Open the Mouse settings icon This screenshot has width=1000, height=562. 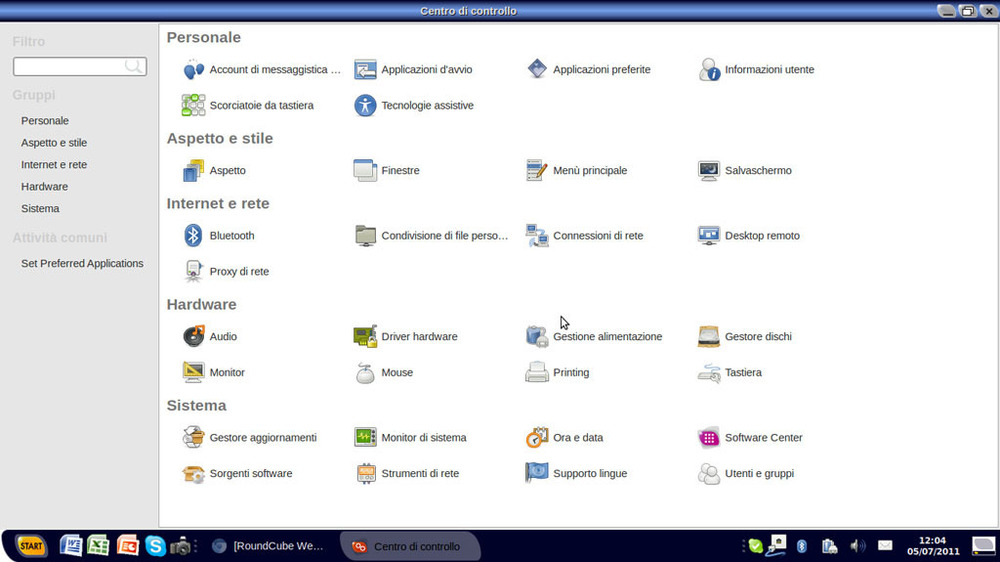(365, 372)
